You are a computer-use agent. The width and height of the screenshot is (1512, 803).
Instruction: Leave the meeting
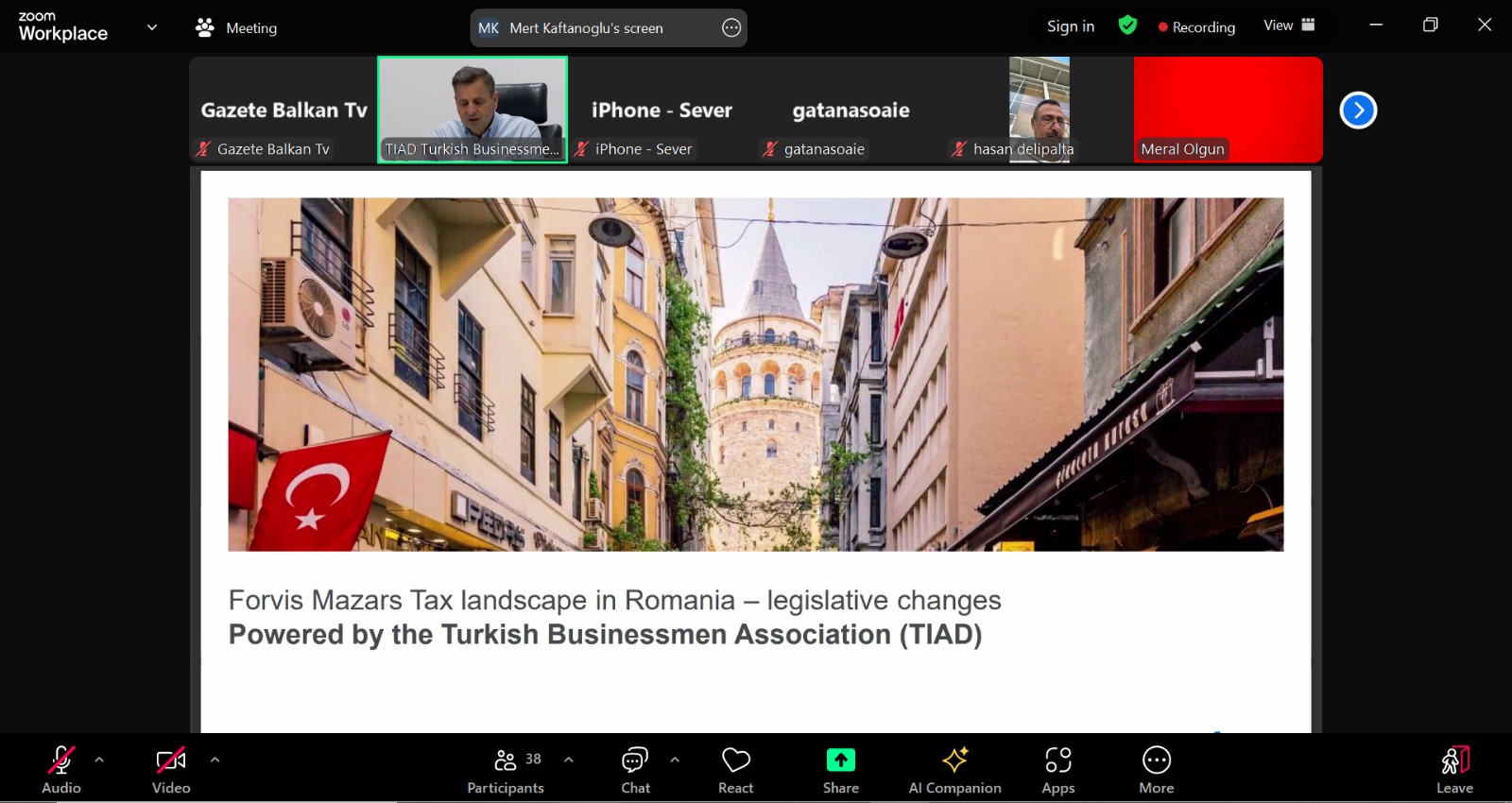click(x=1454, y=771)
